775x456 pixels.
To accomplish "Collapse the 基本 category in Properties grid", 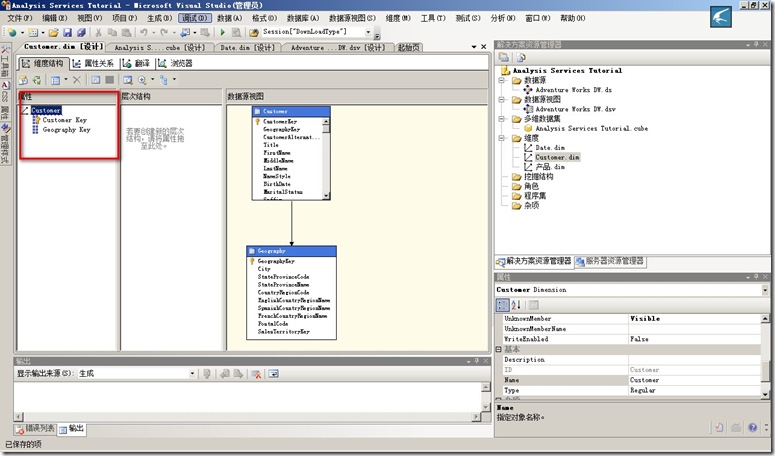I will tap(499, 349).
